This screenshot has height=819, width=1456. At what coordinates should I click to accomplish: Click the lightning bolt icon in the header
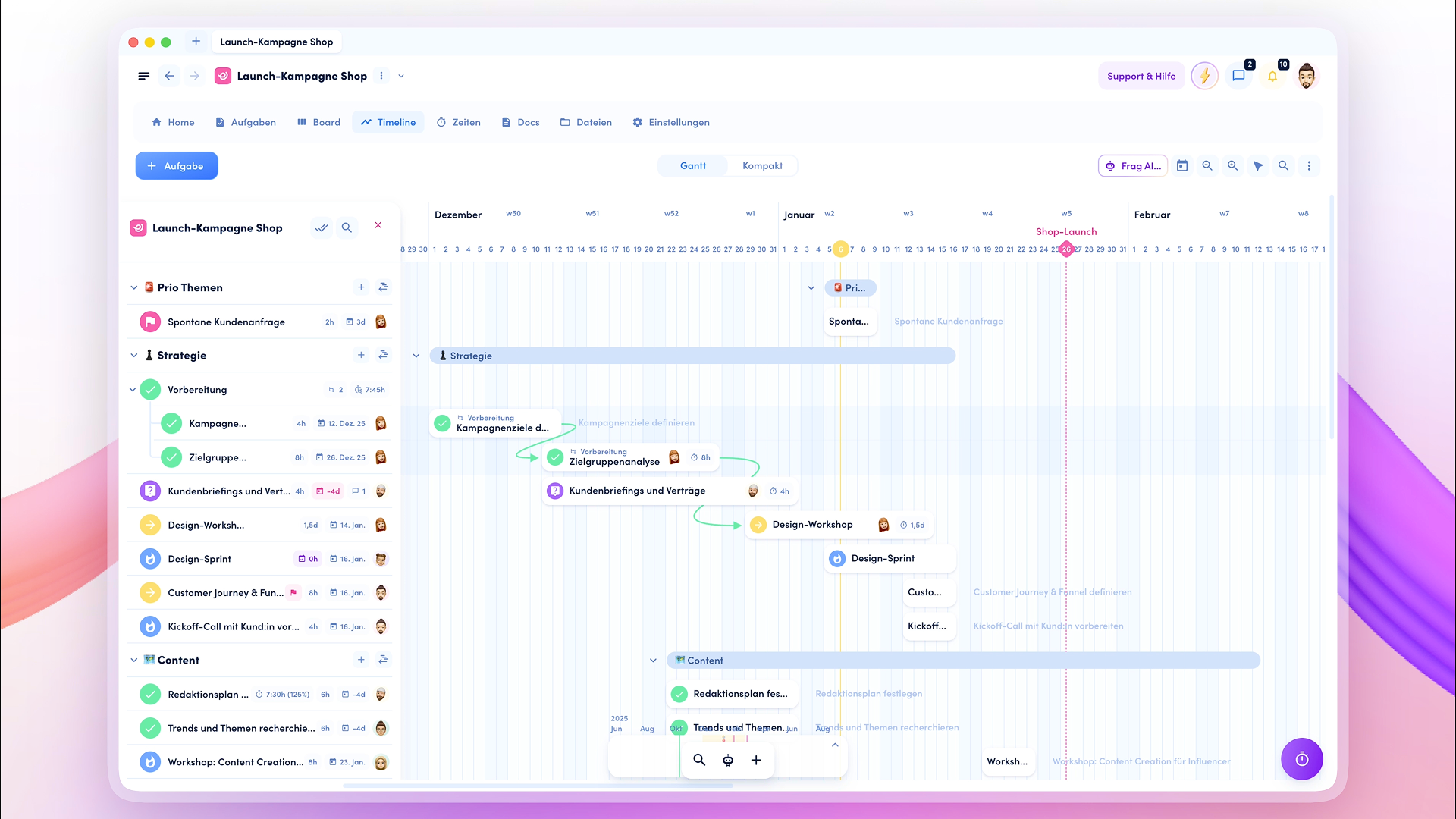click(x=1204, y=76)
